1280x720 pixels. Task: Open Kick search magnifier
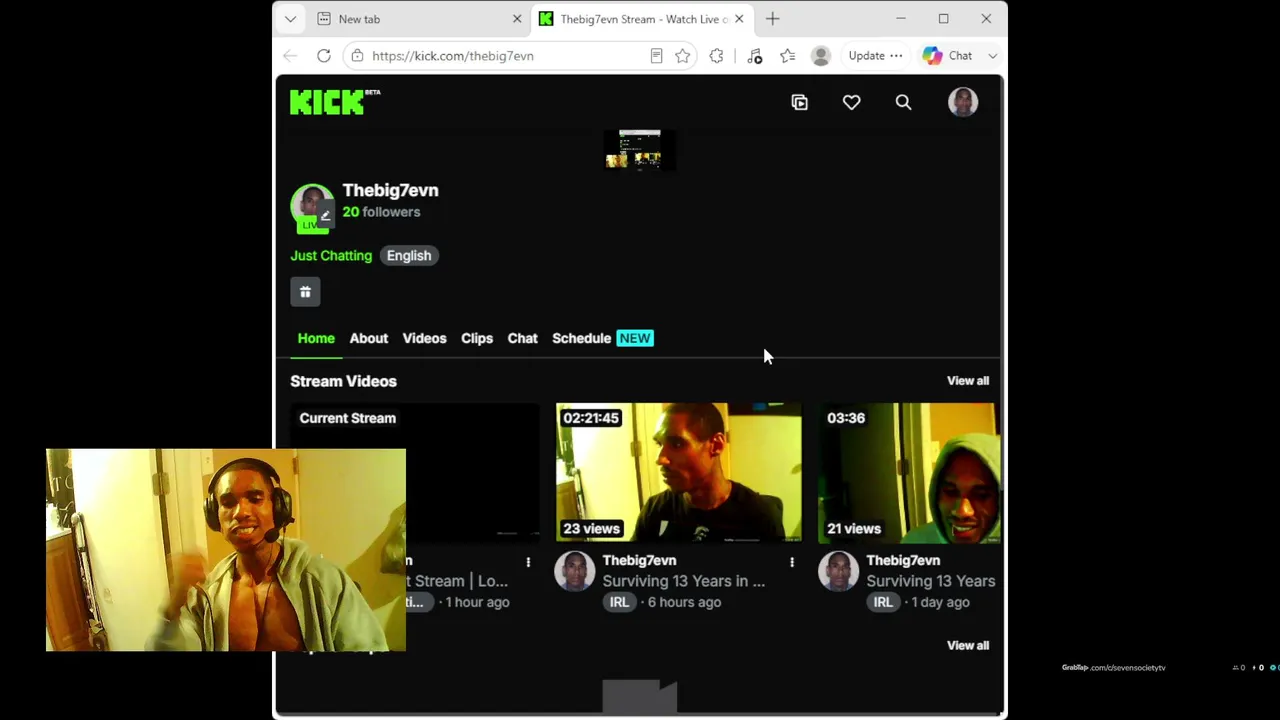click(903, 102)
